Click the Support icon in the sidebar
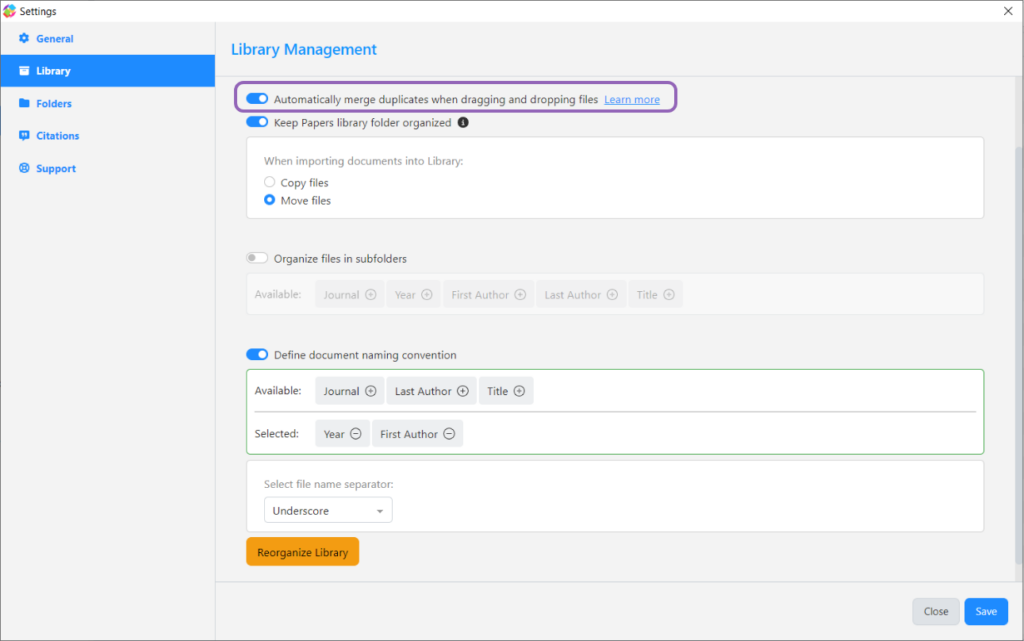Viewport: 1024px width, 641px height. [x=23, y=168]
